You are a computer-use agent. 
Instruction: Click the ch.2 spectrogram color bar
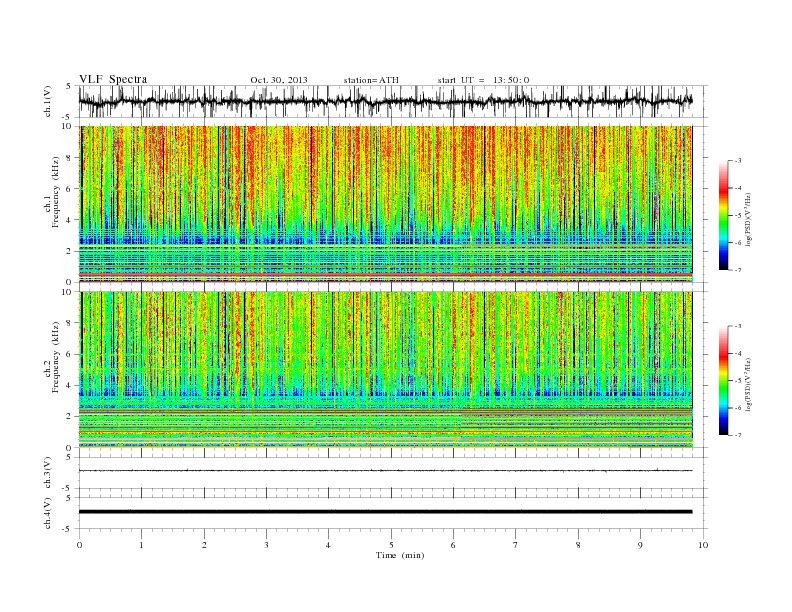pyautogui.click(x=723, y=380)
